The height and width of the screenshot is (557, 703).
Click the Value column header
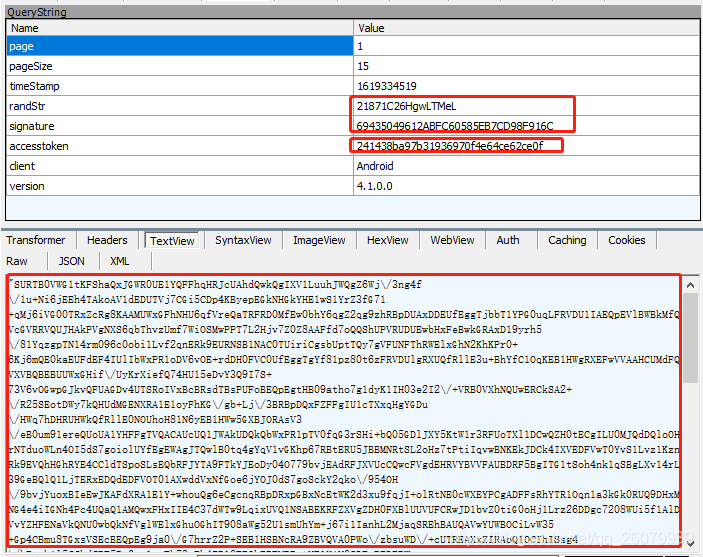[526, 28]
